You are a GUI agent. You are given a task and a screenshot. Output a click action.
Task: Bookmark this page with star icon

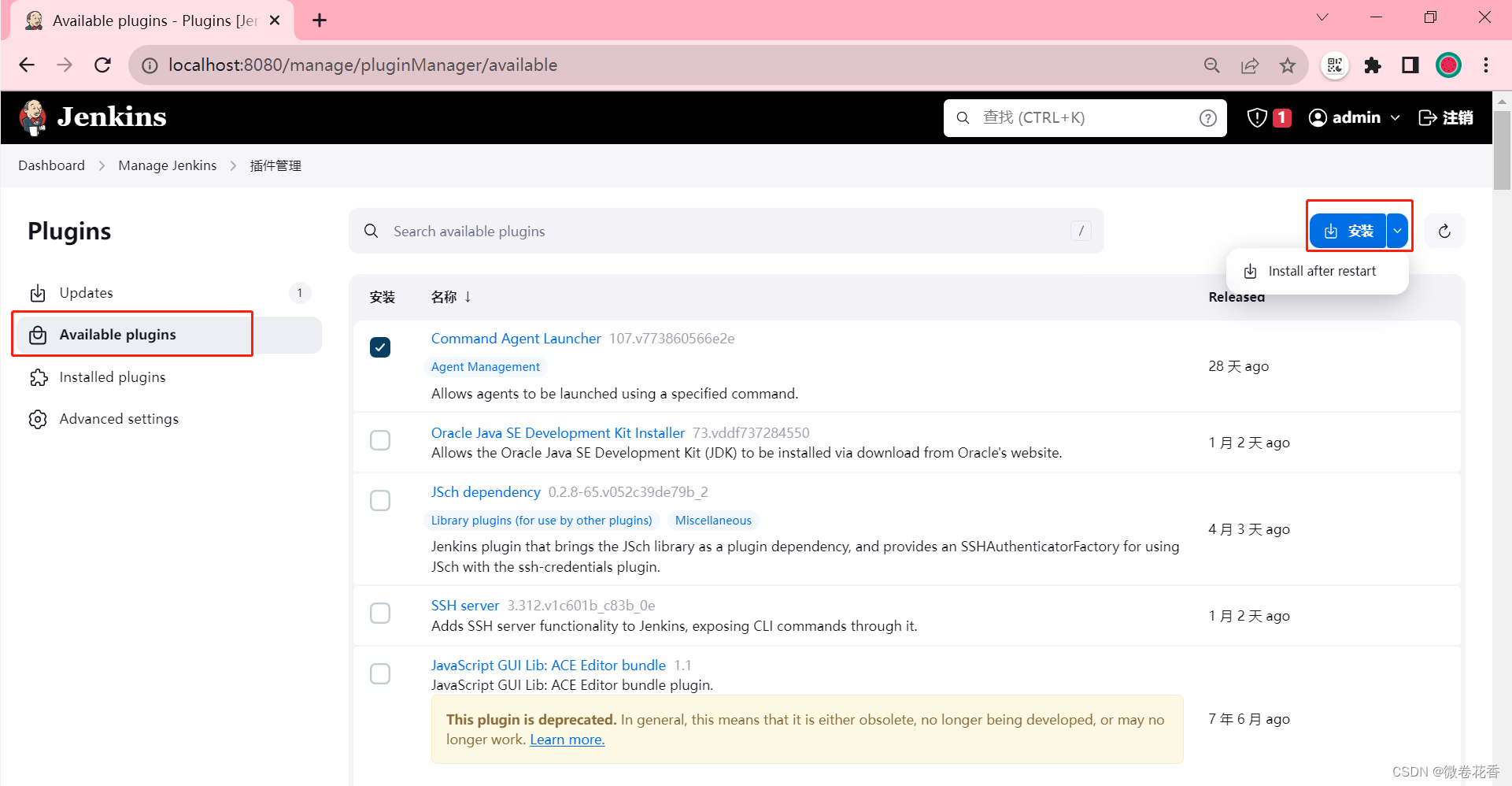(1288, 65)
